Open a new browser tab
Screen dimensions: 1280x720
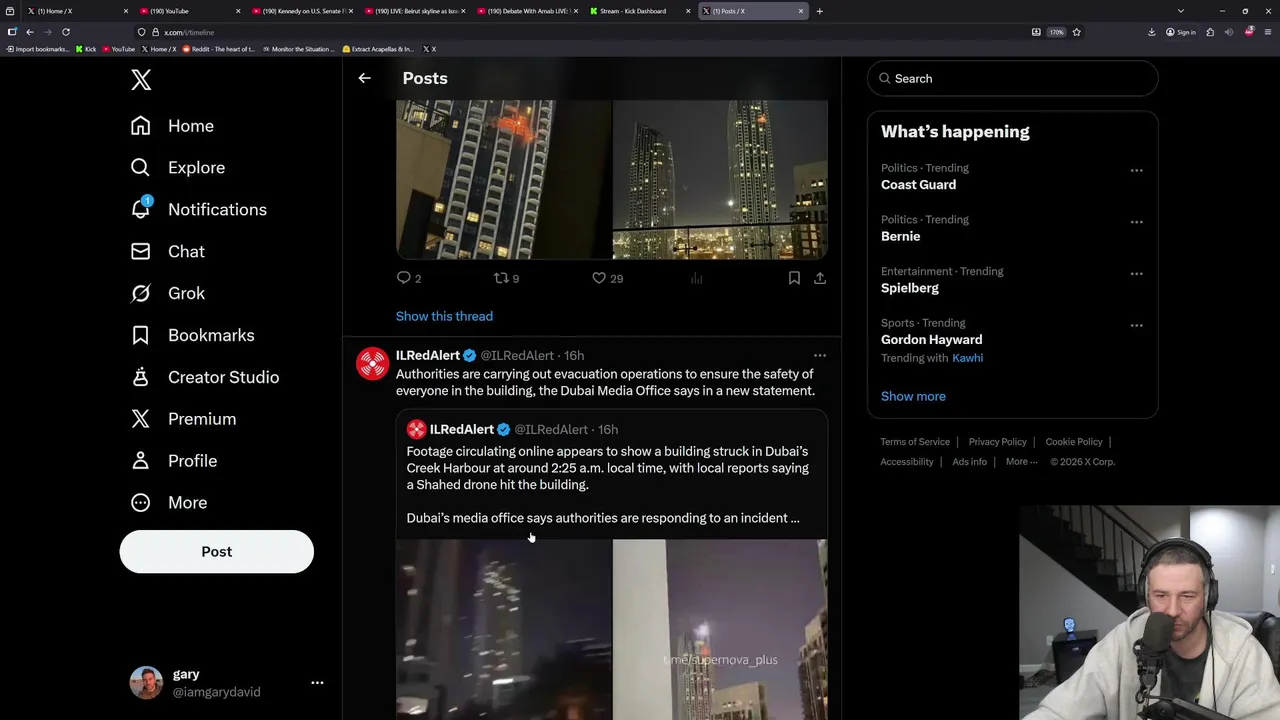819,11
